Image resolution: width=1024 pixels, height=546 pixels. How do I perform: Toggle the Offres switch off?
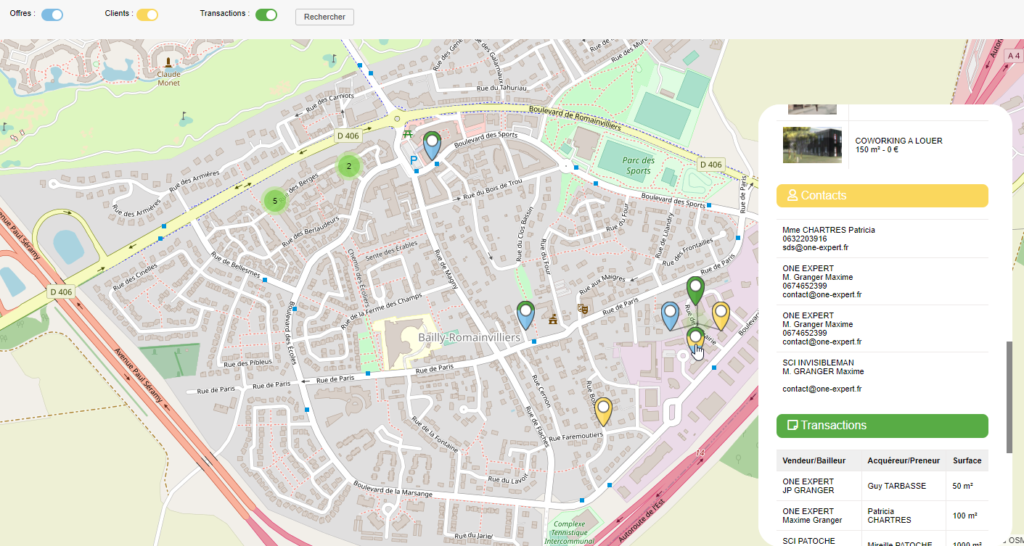(52, 15)
